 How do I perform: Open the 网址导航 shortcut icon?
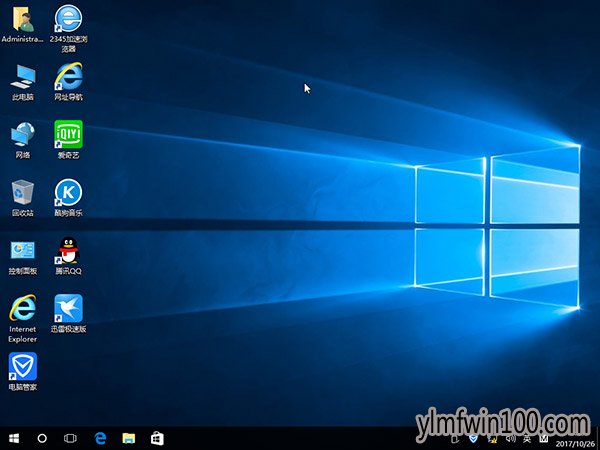pyautogui.click(x=68, y=82)
